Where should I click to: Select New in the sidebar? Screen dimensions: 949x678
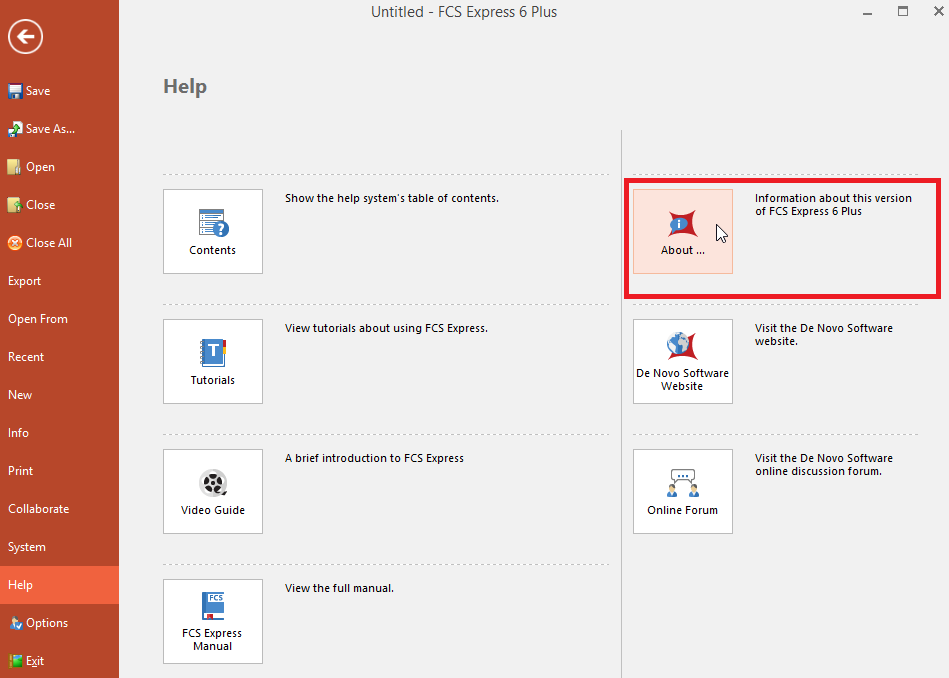pyautogui.click(x=59, y=395)
